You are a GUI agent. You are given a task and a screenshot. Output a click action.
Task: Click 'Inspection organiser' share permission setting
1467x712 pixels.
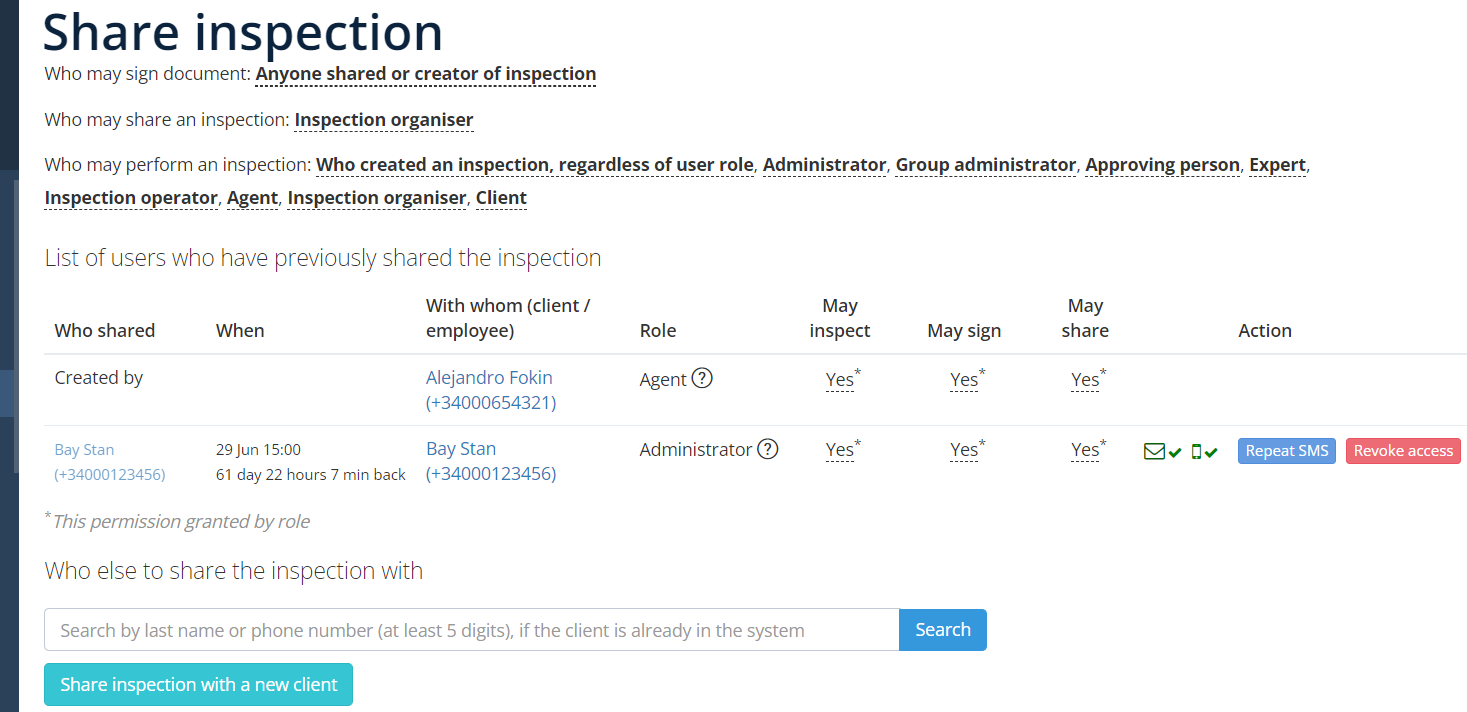point(384,120)
